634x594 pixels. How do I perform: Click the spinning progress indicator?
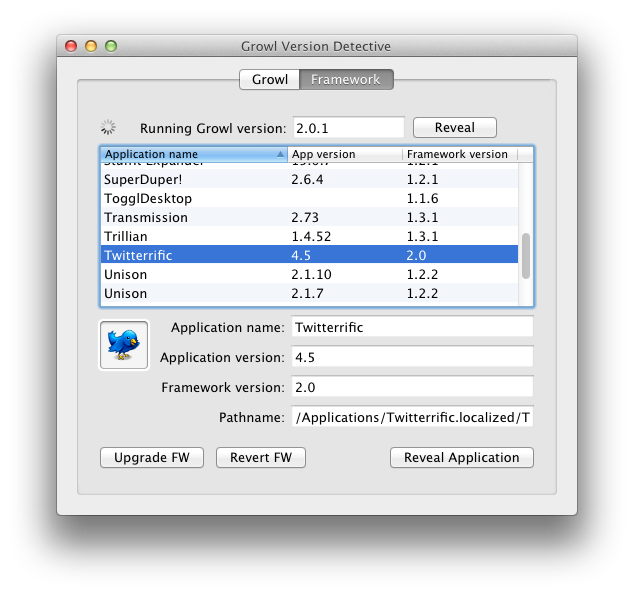108,127
